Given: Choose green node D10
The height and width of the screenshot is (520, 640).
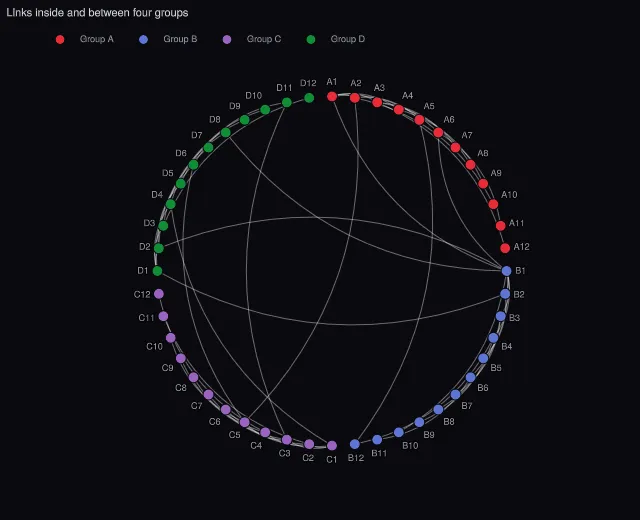Looking at the screenshot, I should [x=265, y=109].
